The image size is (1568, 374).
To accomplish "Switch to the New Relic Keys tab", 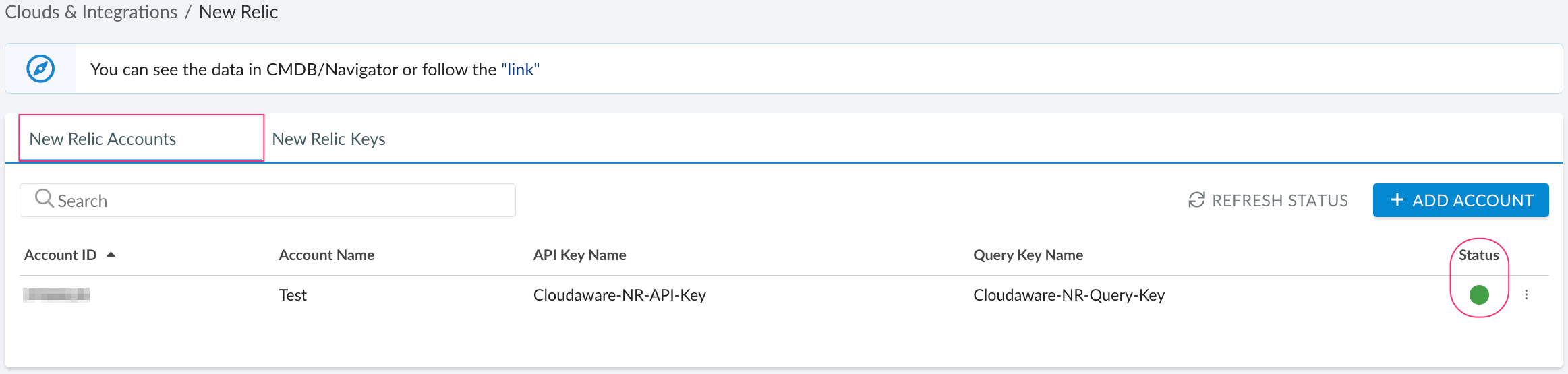I will [x=328, y=139].
